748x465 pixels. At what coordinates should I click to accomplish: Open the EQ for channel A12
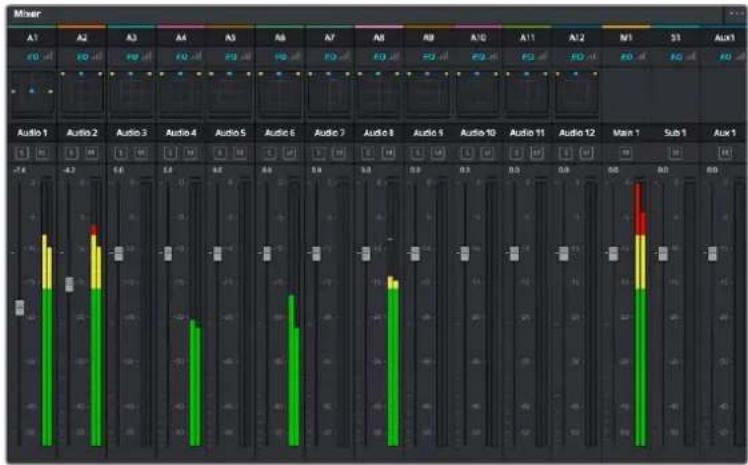tap(577, 57)
